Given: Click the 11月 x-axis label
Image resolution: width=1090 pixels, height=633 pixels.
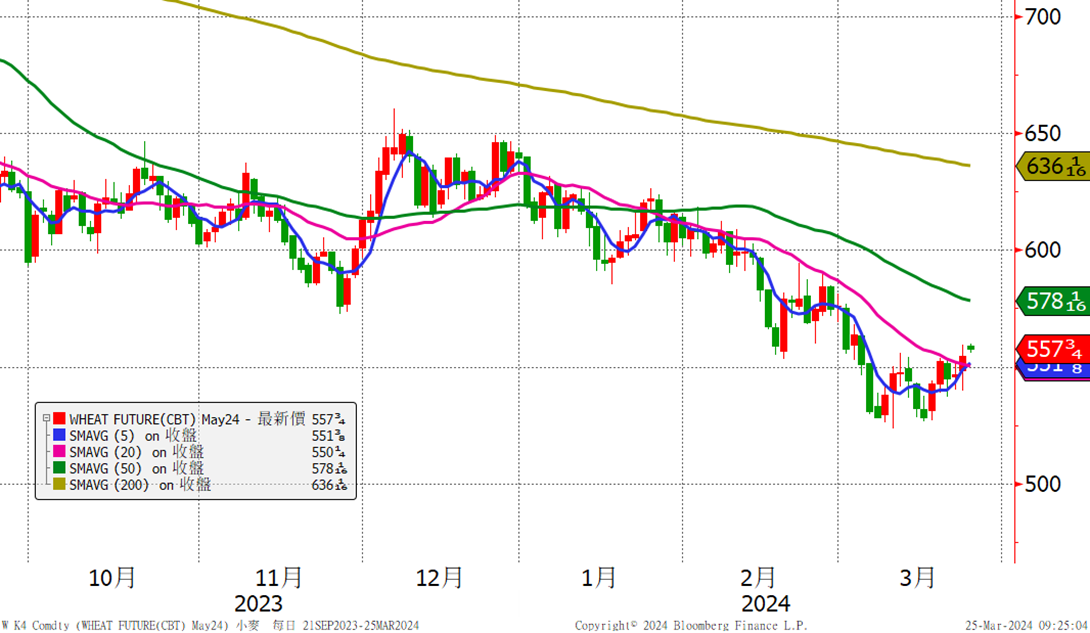Looking at the screenshot, I should pyautogui.click(x=279, y=577).
